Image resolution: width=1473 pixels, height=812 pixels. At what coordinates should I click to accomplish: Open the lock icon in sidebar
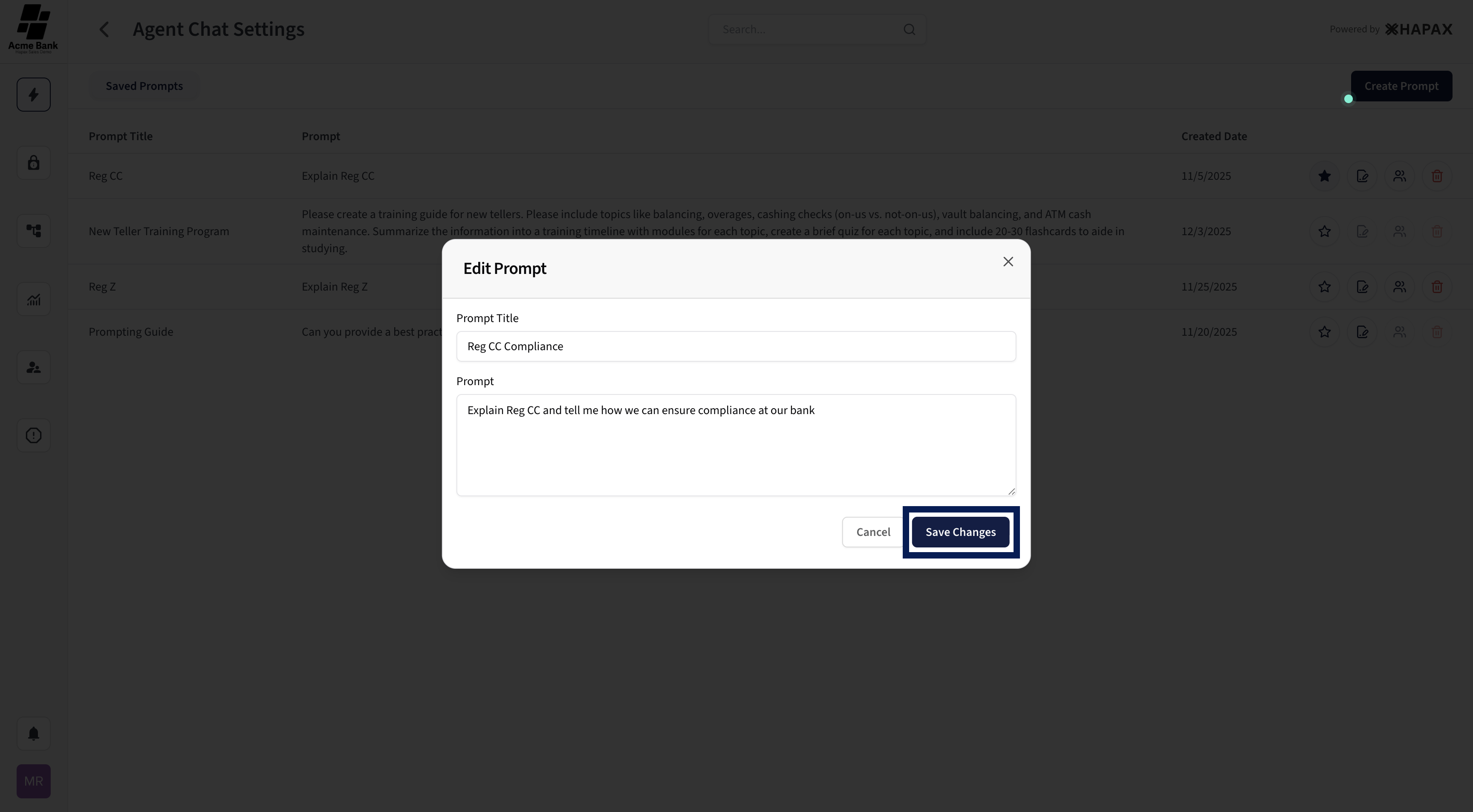(x=33, y=163)
